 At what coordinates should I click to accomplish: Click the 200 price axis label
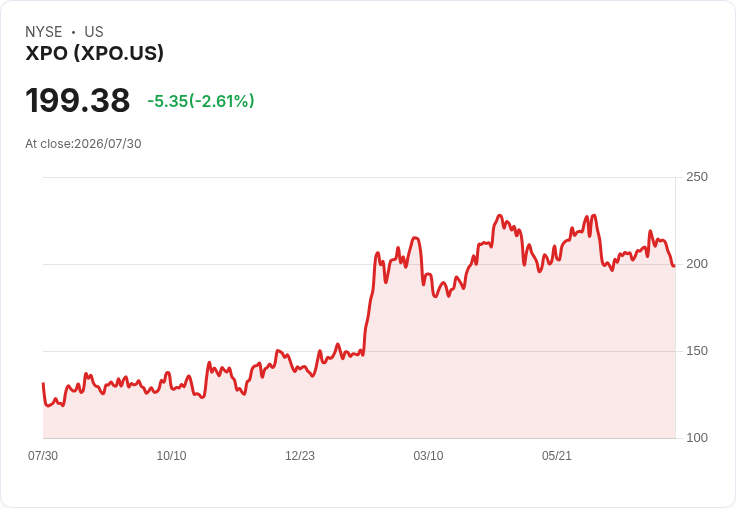point(697,264)
